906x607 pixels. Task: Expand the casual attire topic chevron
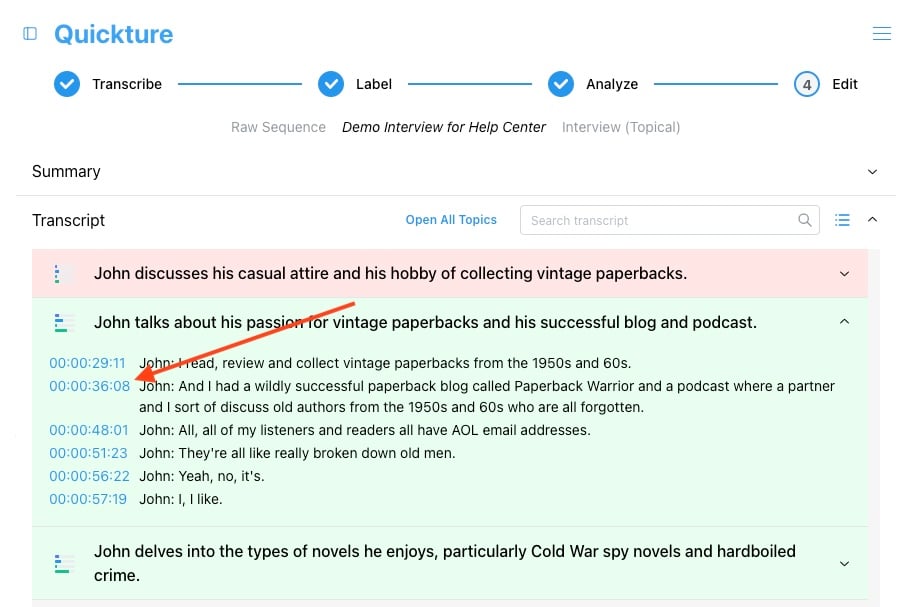[x=844, y=274]
